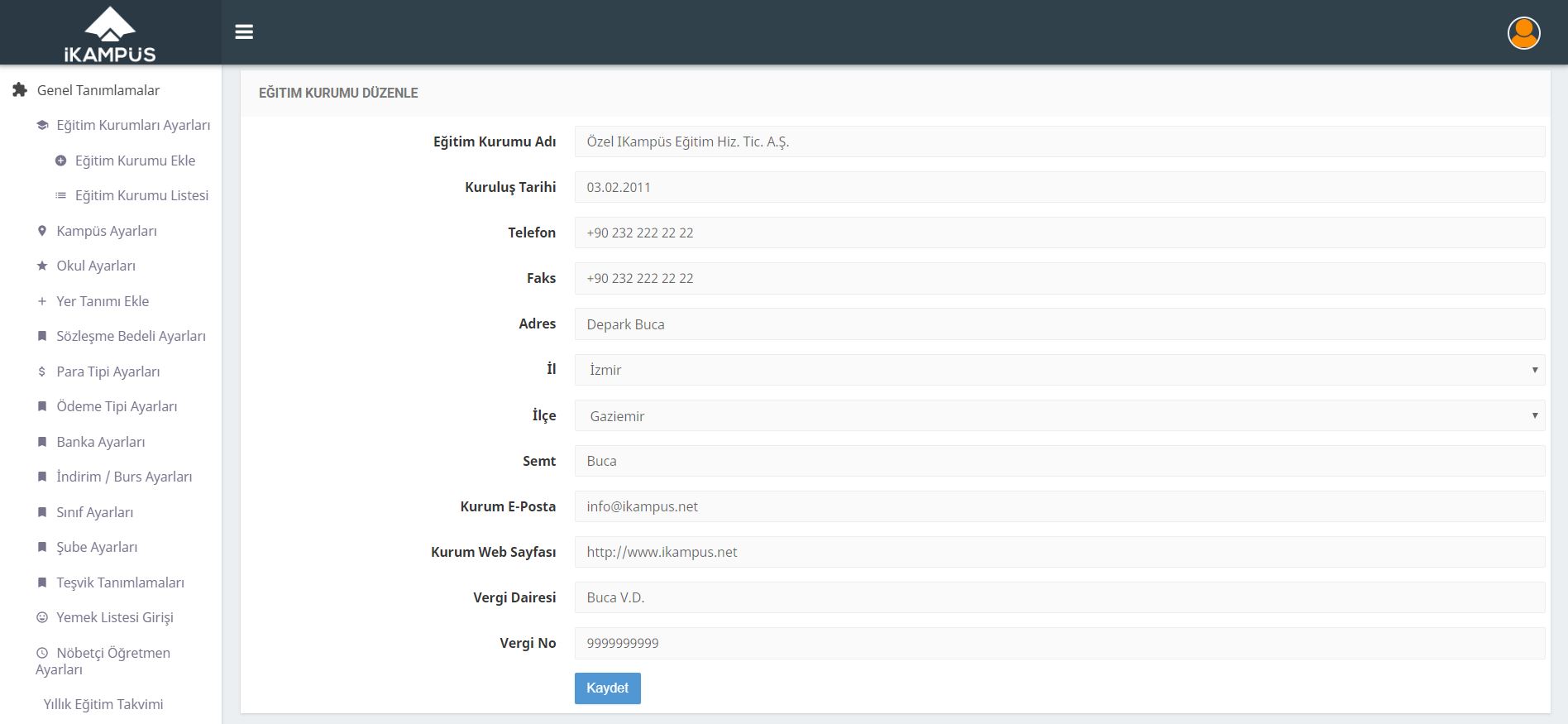Click the bookmark icon beside Şube Ayarları
This screenshot has width=1568, height=724.
(x=42, y=547)
